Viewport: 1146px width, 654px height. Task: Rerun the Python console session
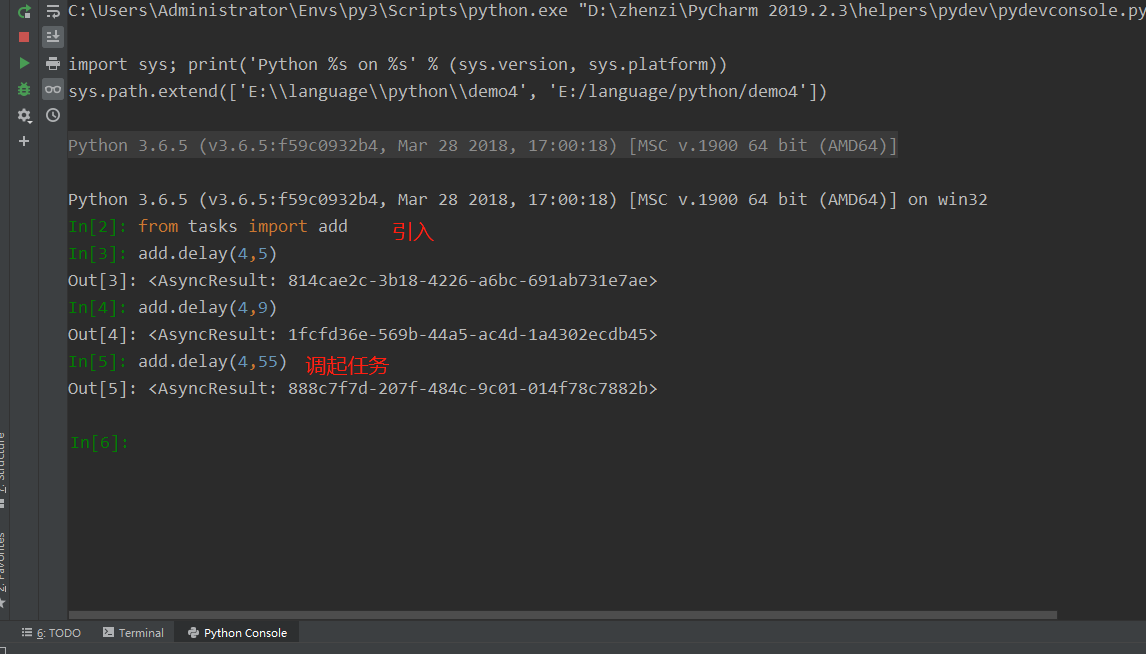pos(24,11)
